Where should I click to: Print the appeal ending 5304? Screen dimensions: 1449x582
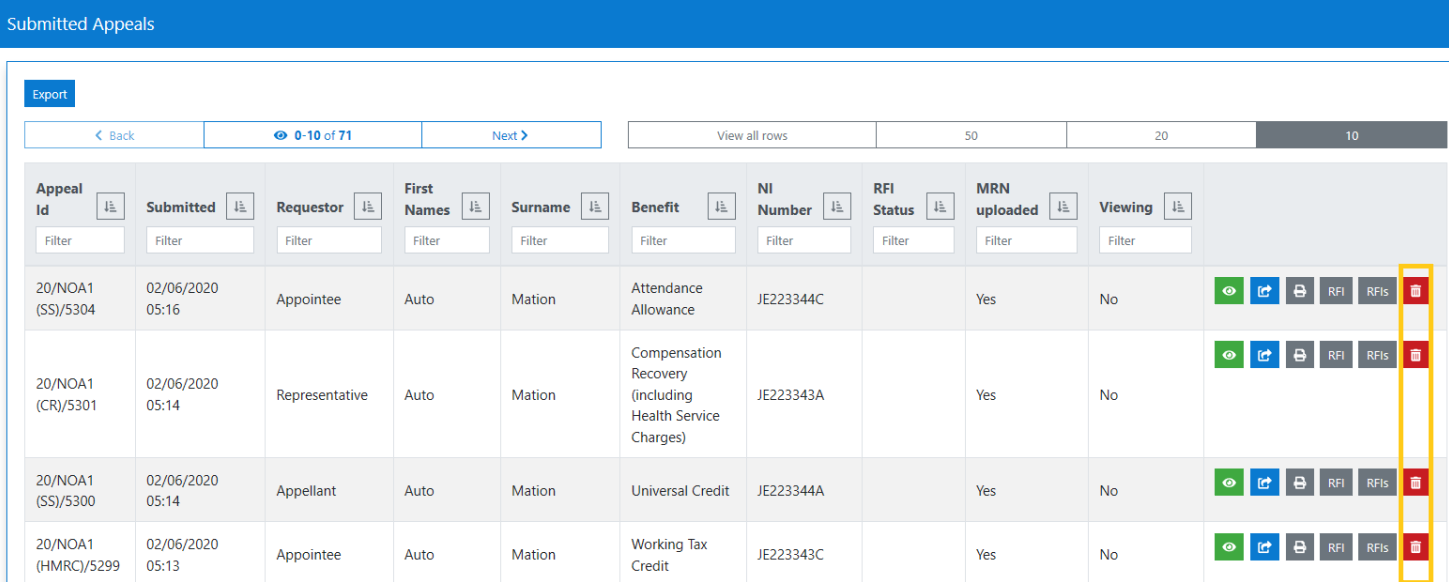coord(1299,291)
